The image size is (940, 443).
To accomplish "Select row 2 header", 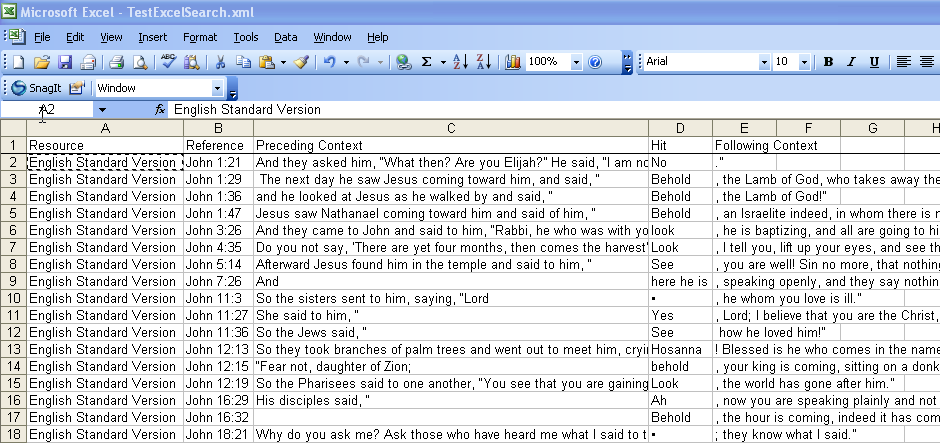I will point(13,162).
